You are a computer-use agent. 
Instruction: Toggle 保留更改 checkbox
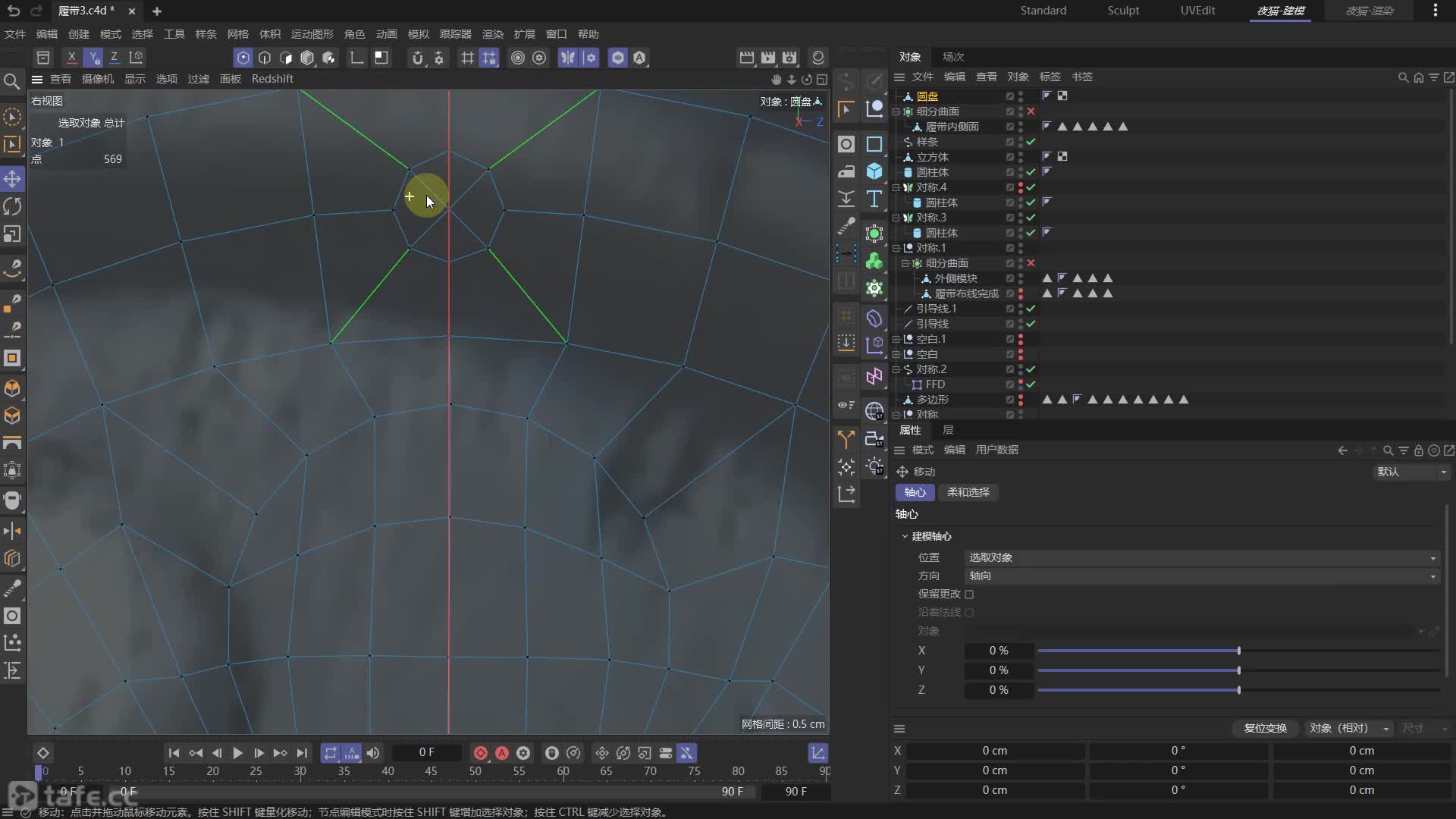969,595
